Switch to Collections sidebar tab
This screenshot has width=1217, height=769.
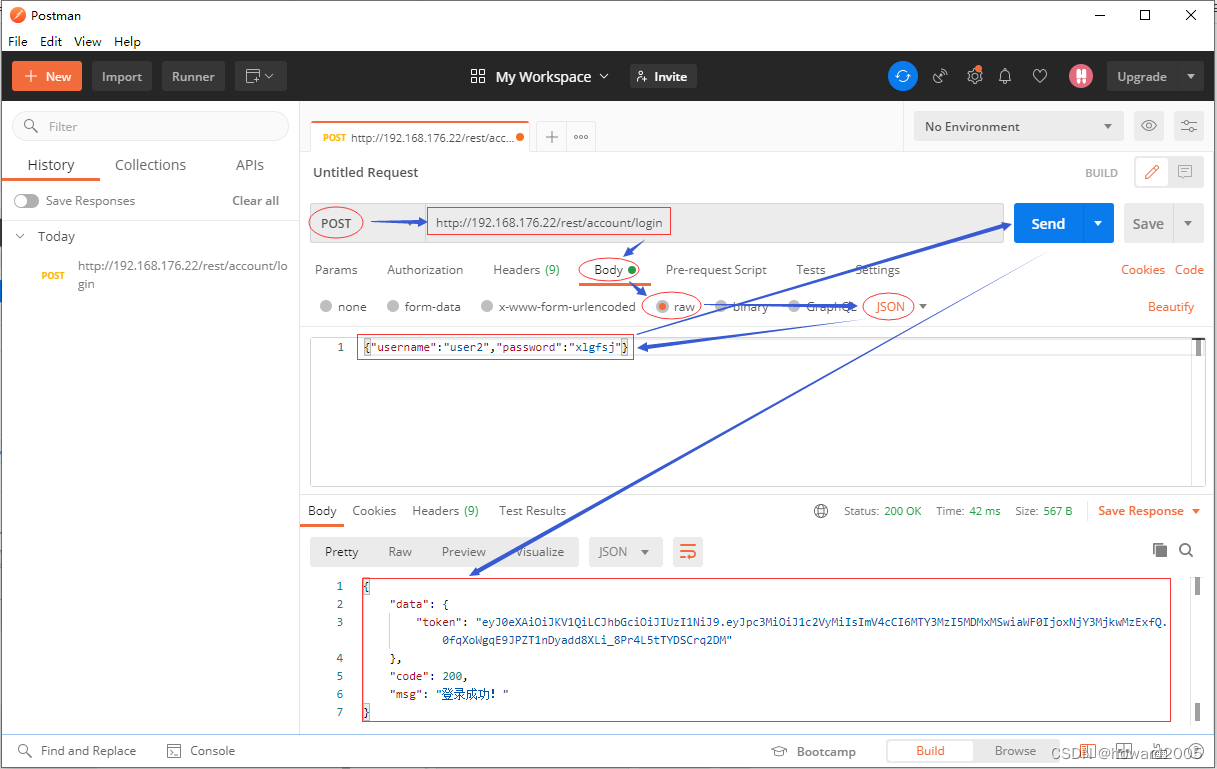click(x=150, y=165)
